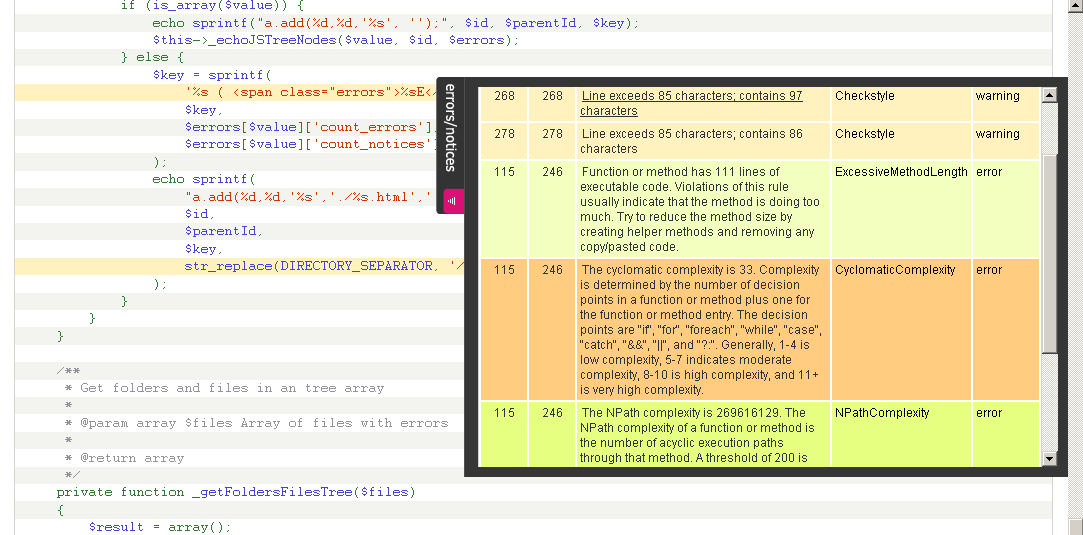Open the 'contains 97 characters' Checkstyle link
This screenshot has height=535, width=1083.
pos(691,104)
